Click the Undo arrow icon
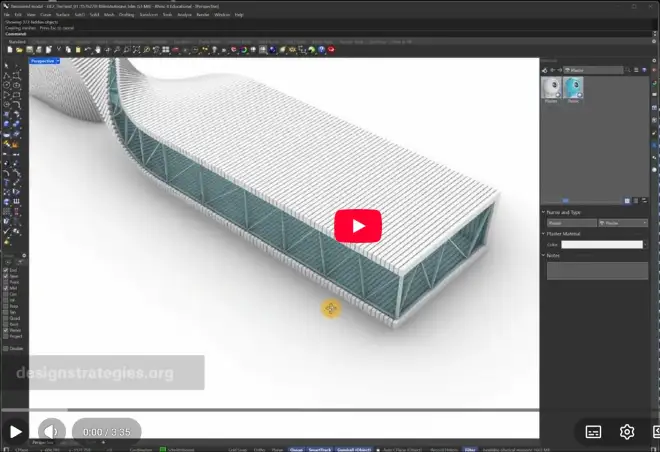The width and height of the screenshot is (660, 452). coord(88,50)
